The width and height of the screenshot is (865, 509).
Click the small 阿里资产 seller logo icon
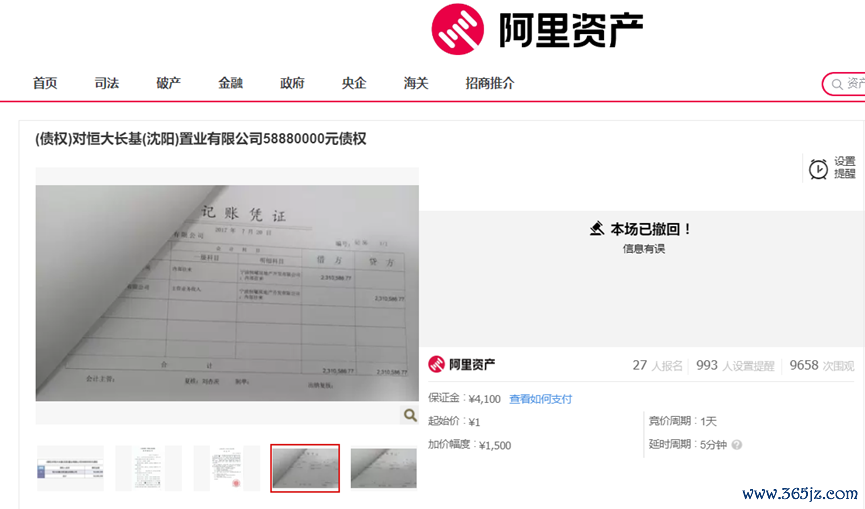tap(436, 365)
